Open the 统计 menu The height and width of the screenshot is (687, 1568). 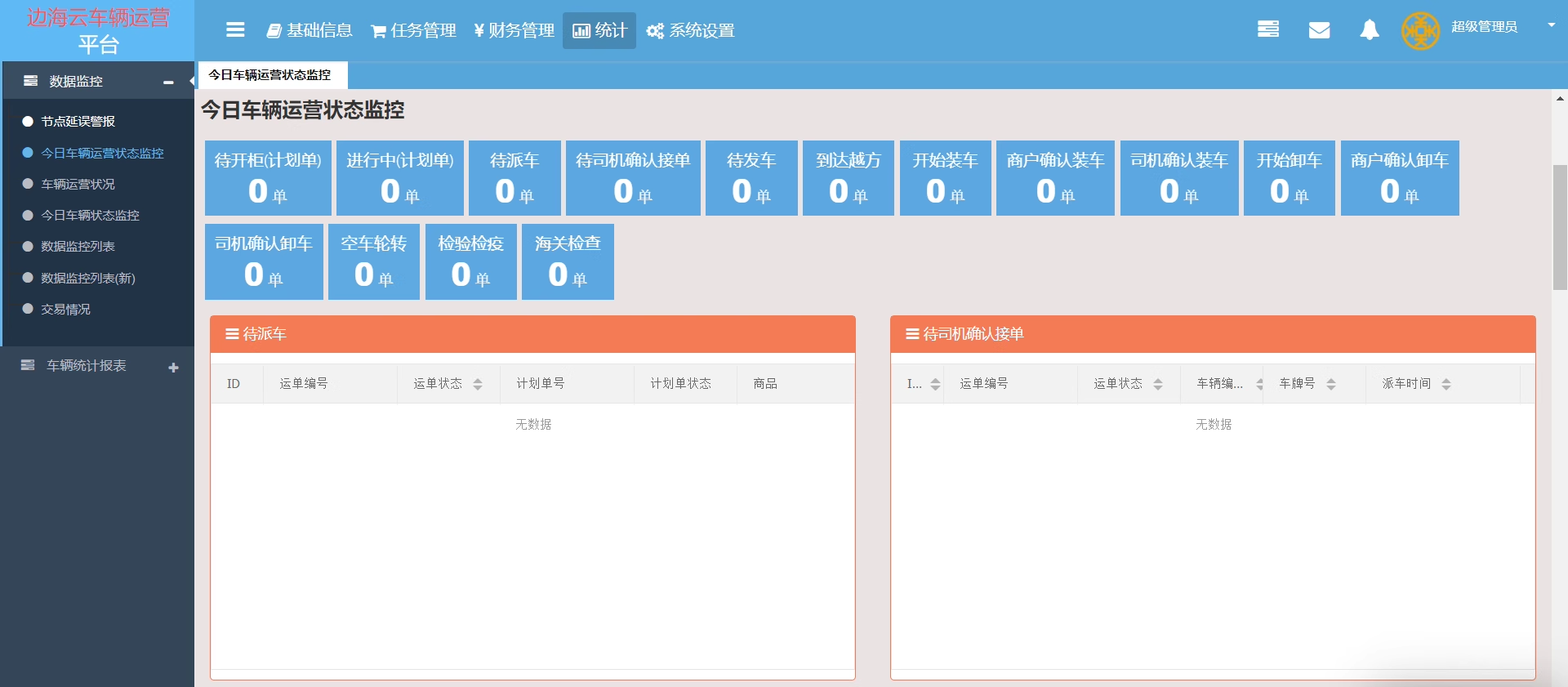point(599,30)
